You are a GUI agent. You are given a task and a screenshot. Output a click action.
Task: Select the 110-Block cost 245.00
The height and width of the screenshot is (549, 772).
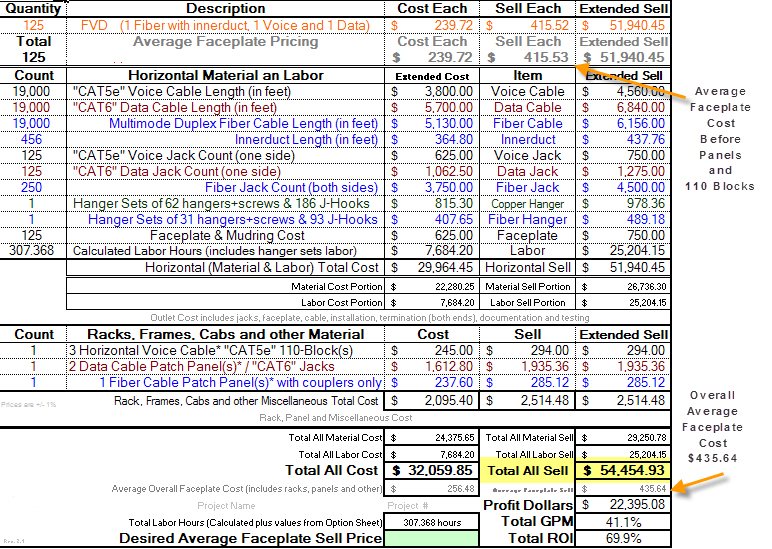coord(431,351)
